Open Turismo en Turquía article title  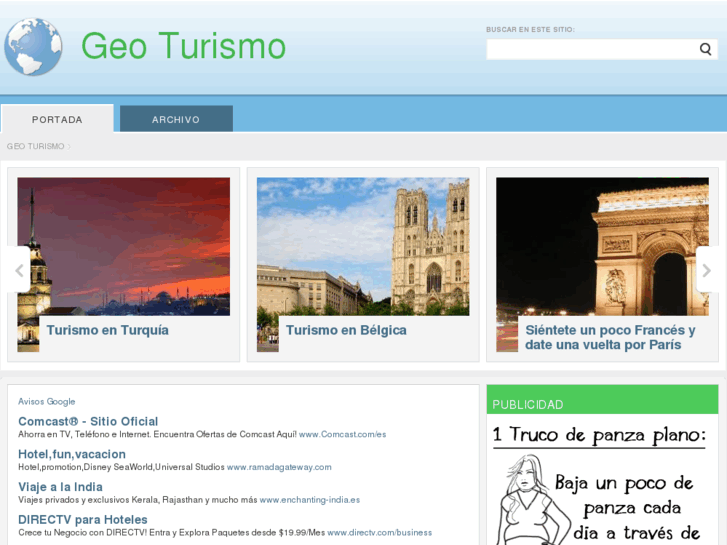pyautogui.click(x=108, y=330)
